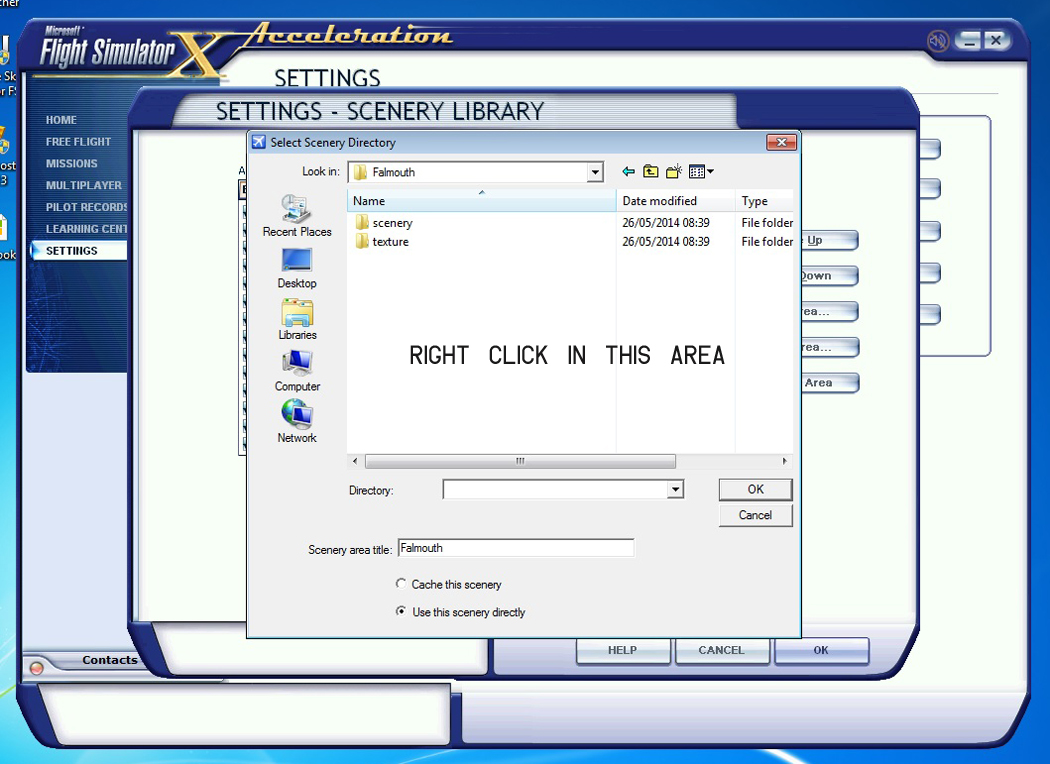Open LEARNING CENTER in sidebar
Screen dimensions: 1050x764
tap(86, 229)
